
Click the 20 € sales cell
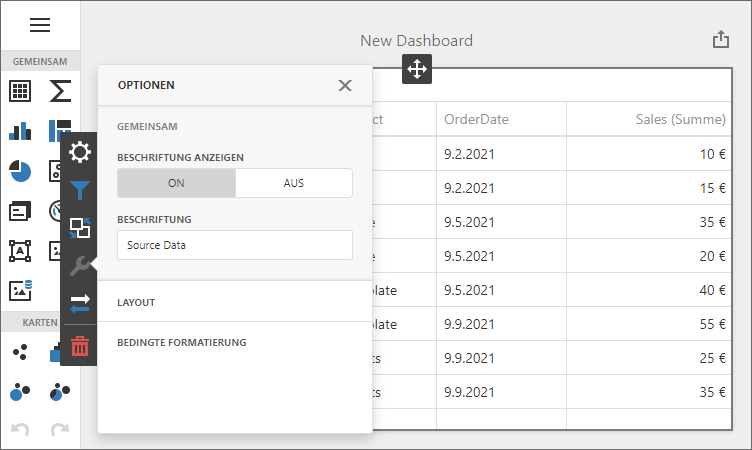tap(648, 256)
